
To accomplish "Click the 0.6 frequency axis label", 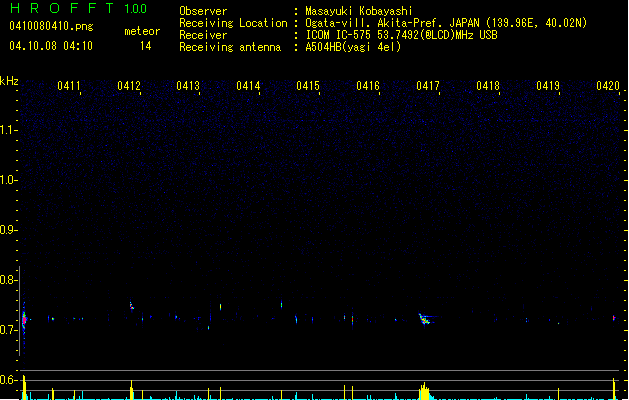I will coord(8,380).
